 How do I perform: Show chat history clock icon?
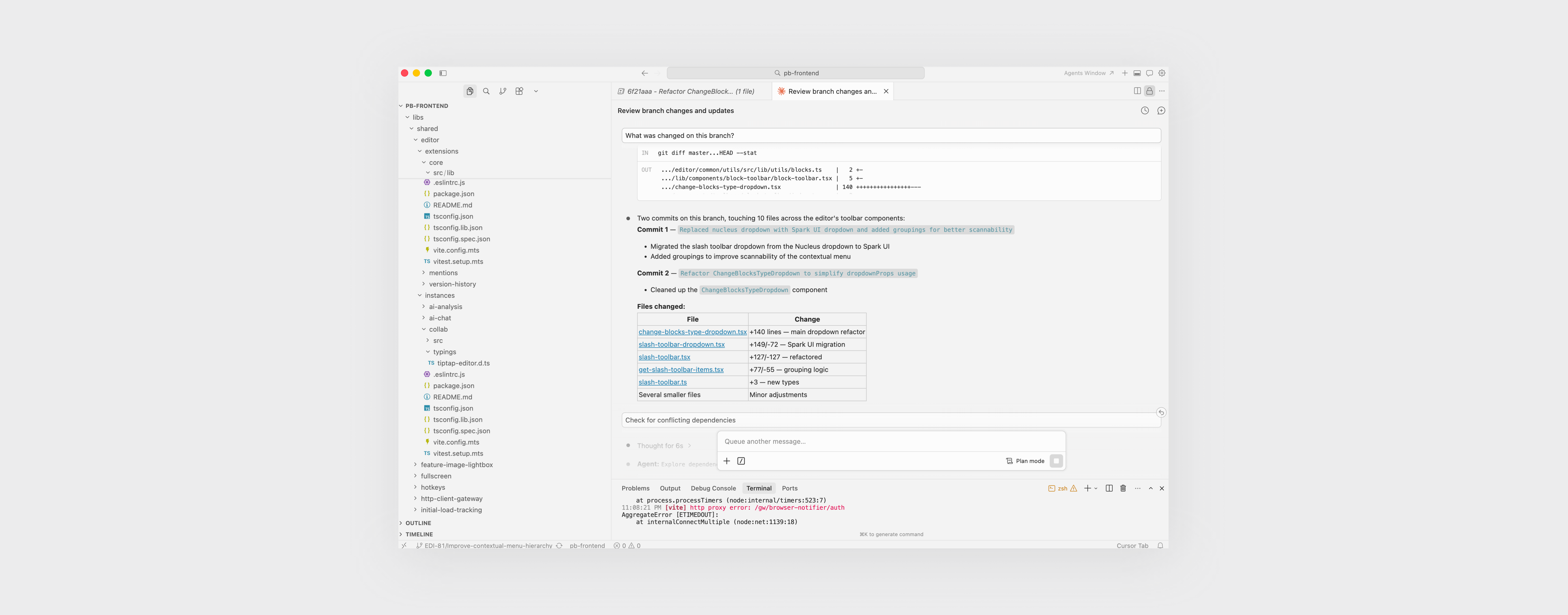click(1145, 111)
